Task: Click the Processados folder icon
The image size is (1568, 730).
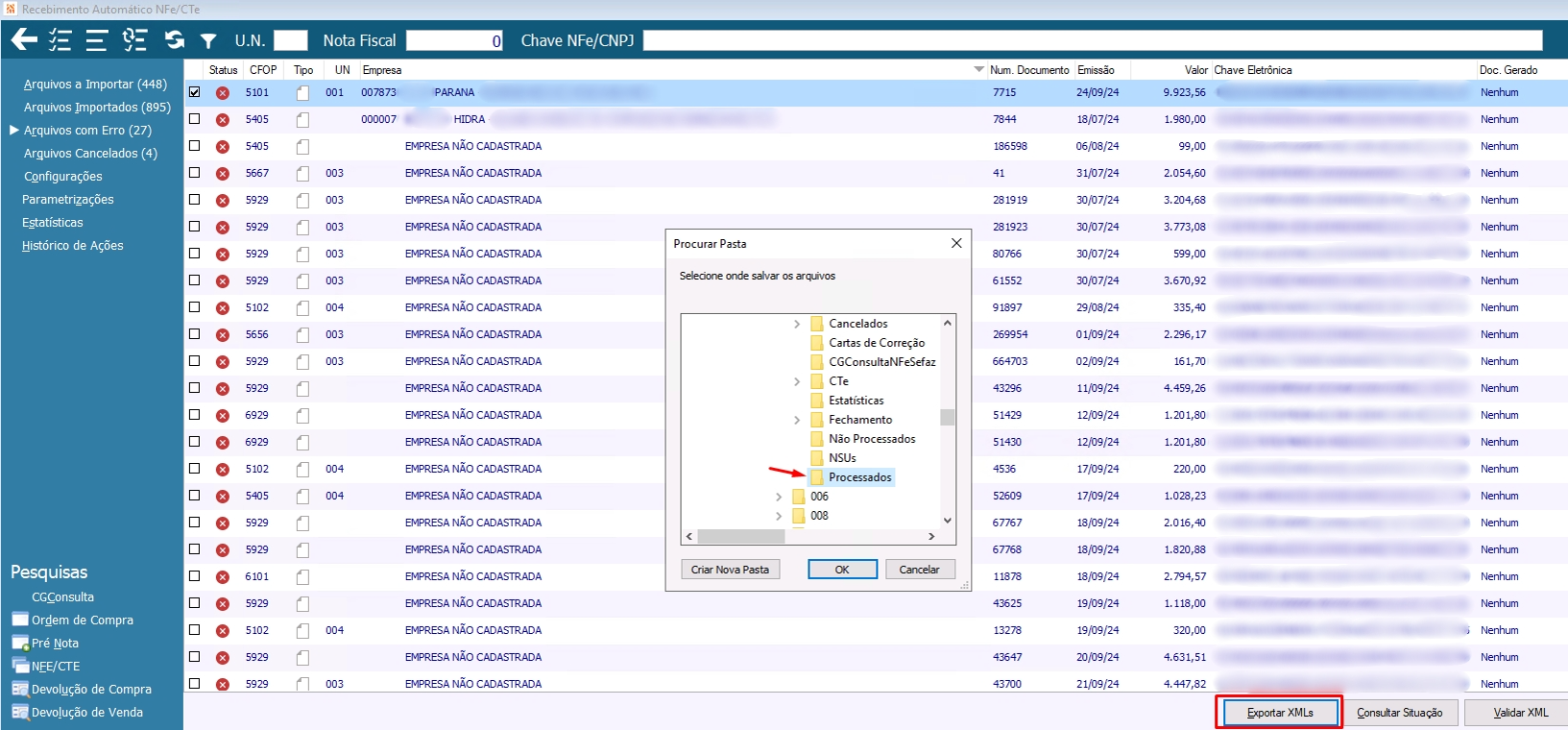Action: point(817,477)
